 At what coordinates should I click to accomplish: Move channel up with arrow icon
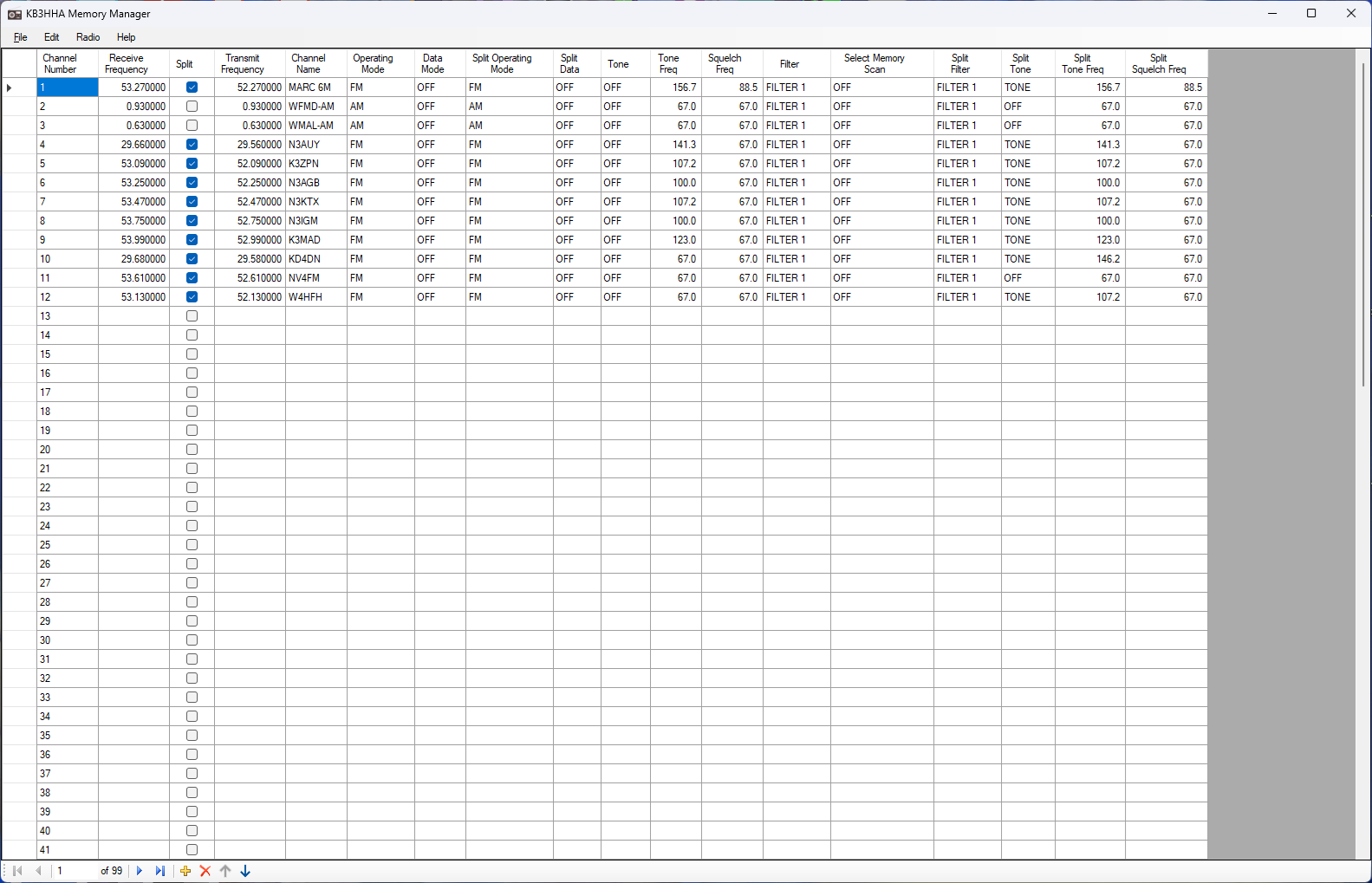tap(225, 871)
